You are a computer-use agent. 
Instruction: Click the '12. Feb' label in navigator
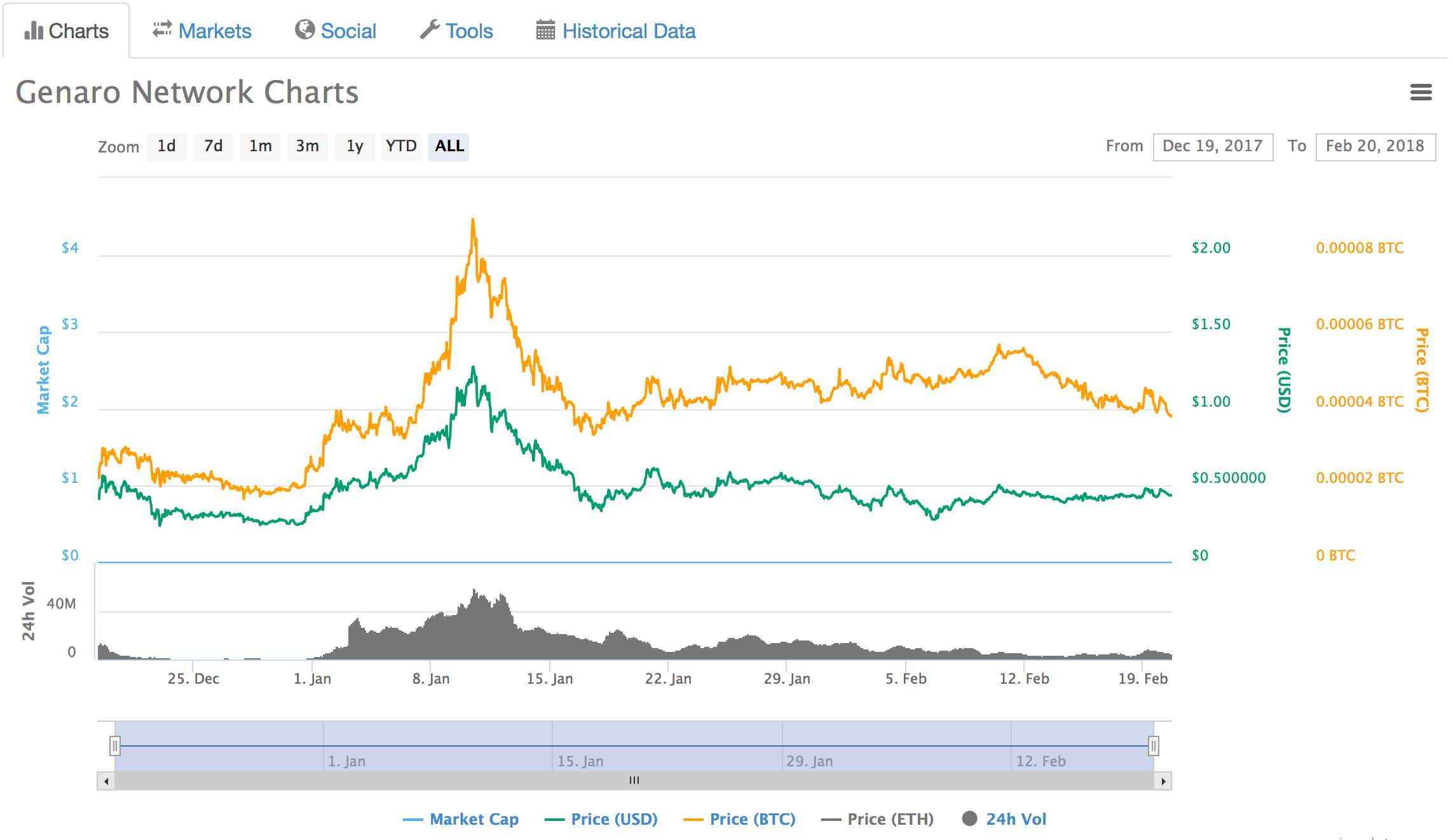point(1041,761)
